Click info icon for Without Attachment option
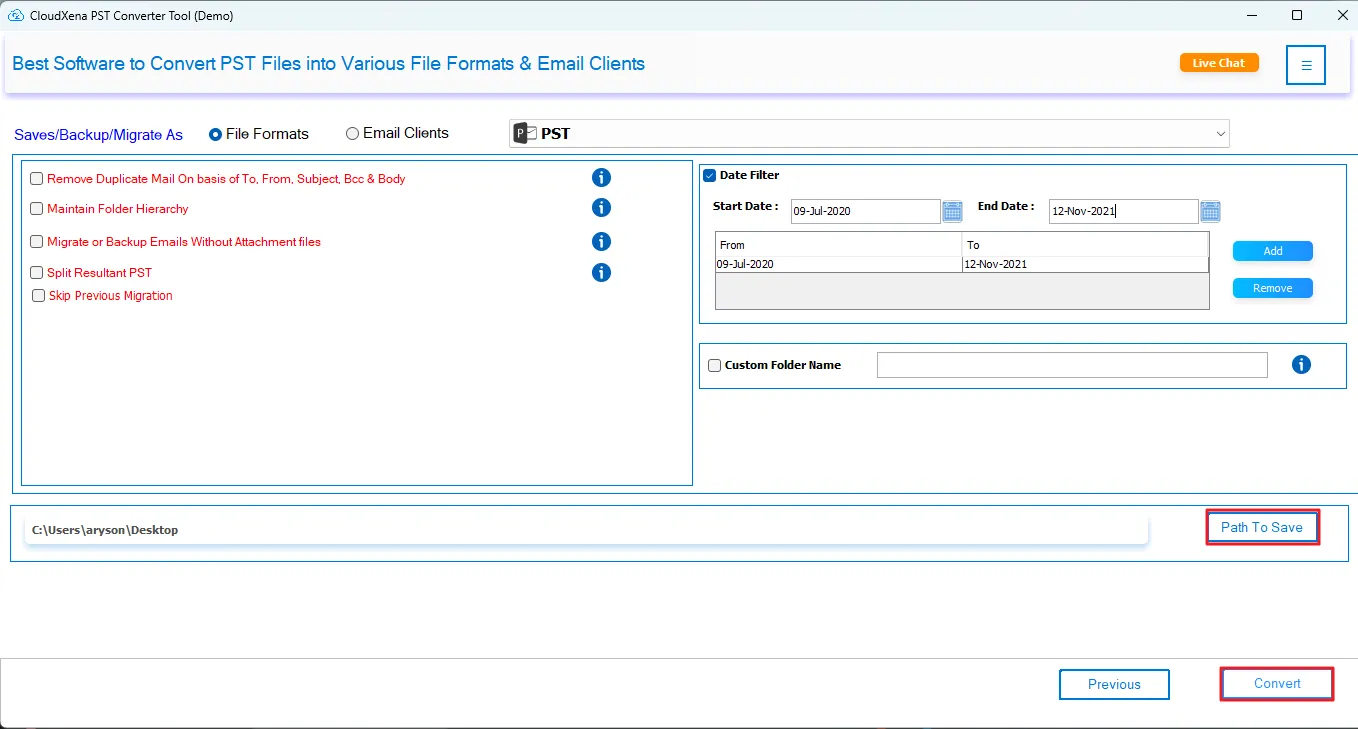The height and width of the screenshot is (729, 1358). click(601, 241)
